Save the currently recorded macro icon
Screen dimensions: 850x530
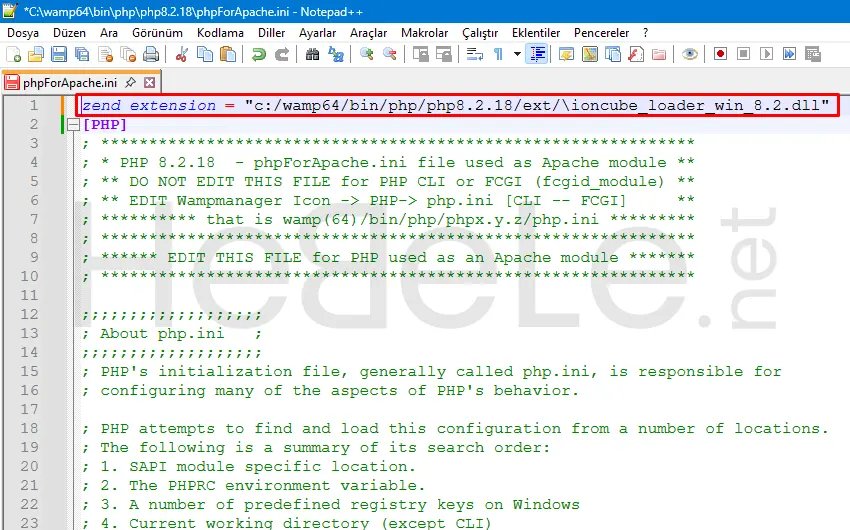tap(813, 54)
